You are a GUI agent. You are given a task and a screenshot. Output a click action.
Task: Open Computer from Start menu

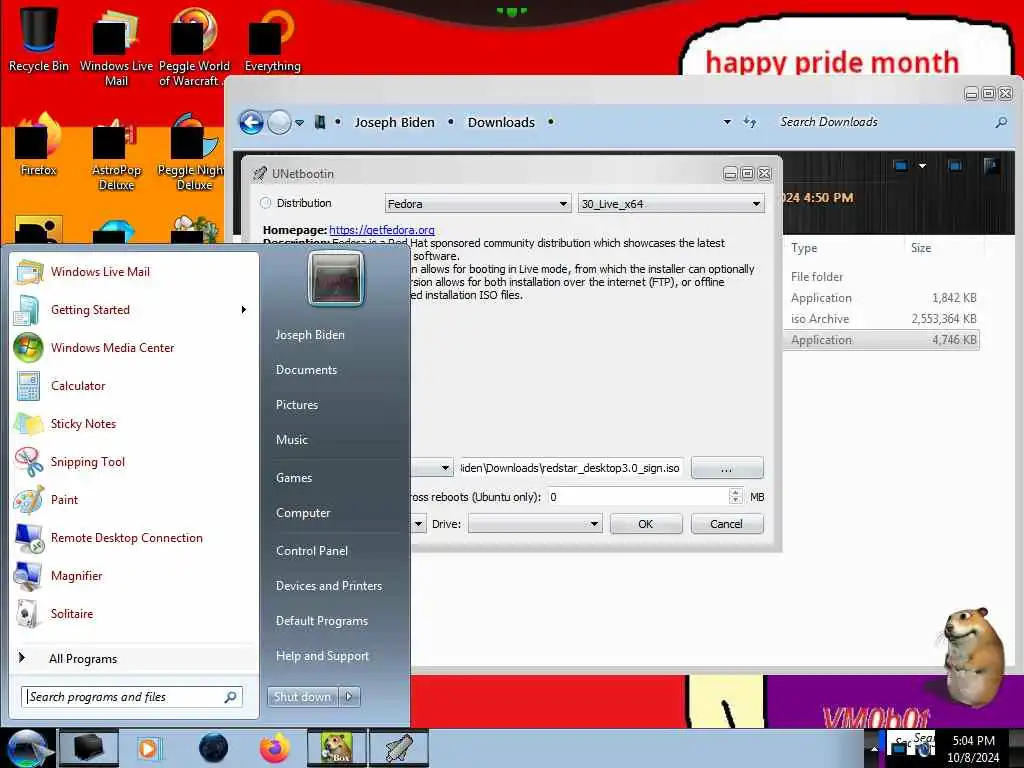click(303, 513)
